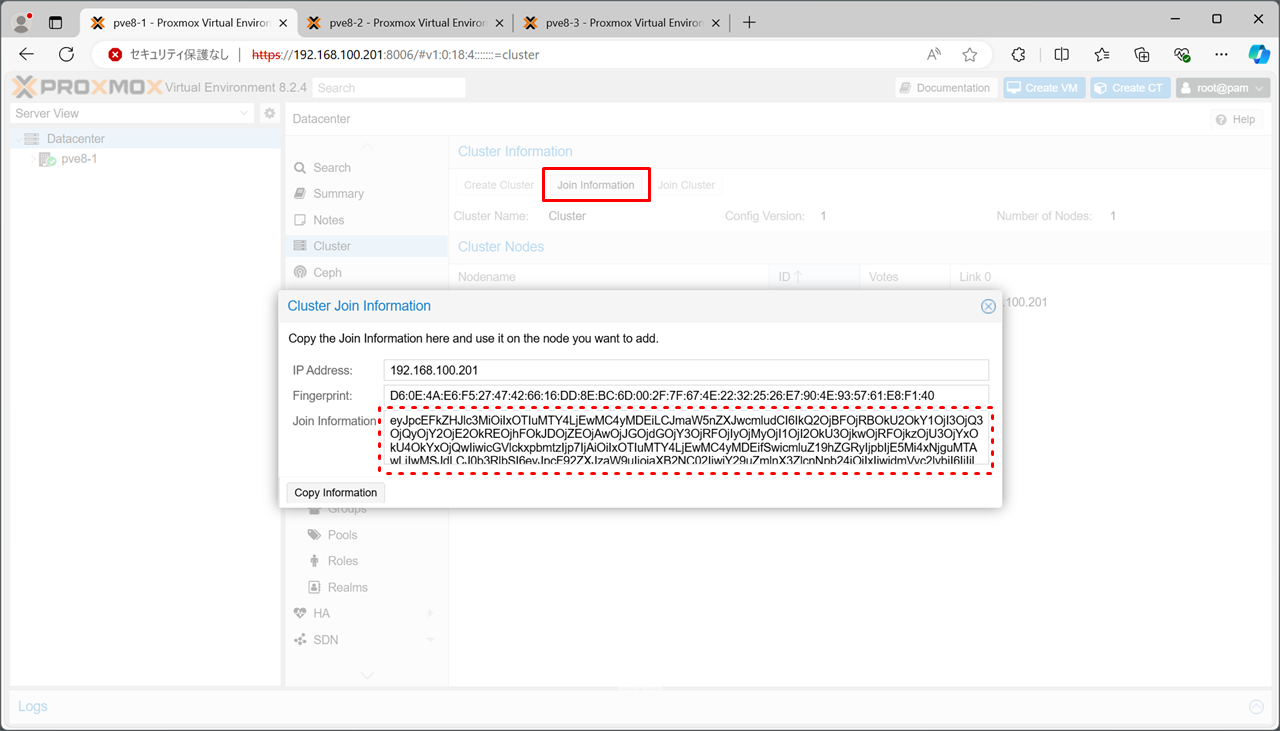
Task: Expand the Datacenter tree node
Action: point(17,139)
